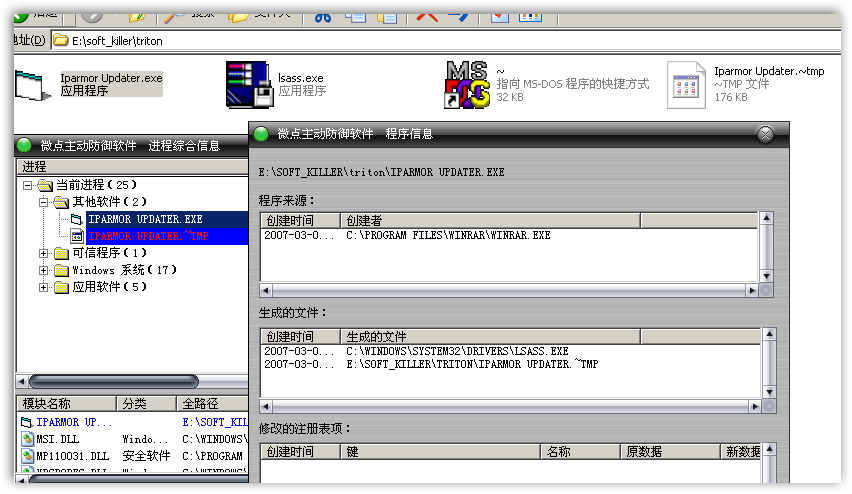Select the WINRAR.EXE creator row

tap(509, 235)
